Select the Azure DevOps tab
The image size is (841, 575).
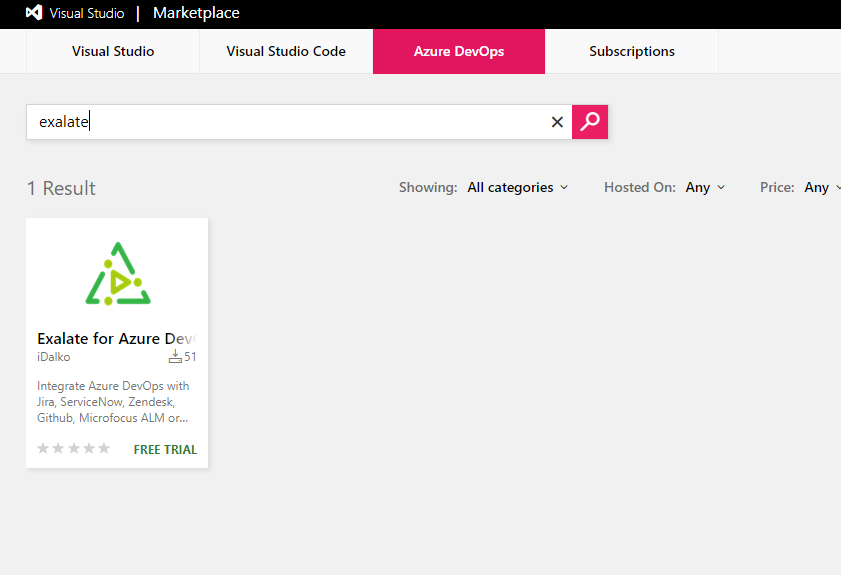click(459, 51)
